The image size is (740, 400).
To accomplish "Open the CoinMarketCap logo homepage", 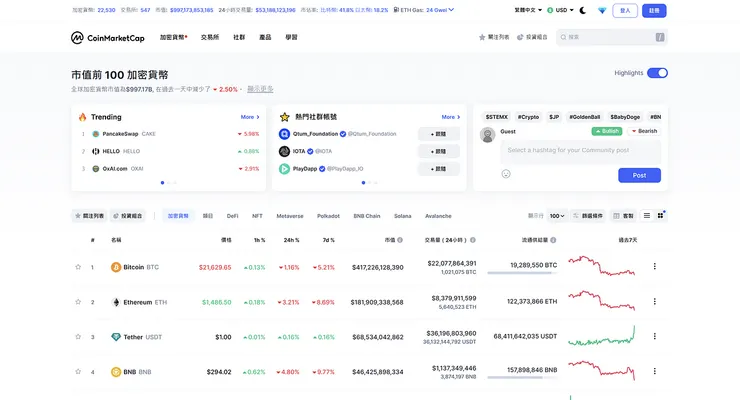I will point(108,38).
